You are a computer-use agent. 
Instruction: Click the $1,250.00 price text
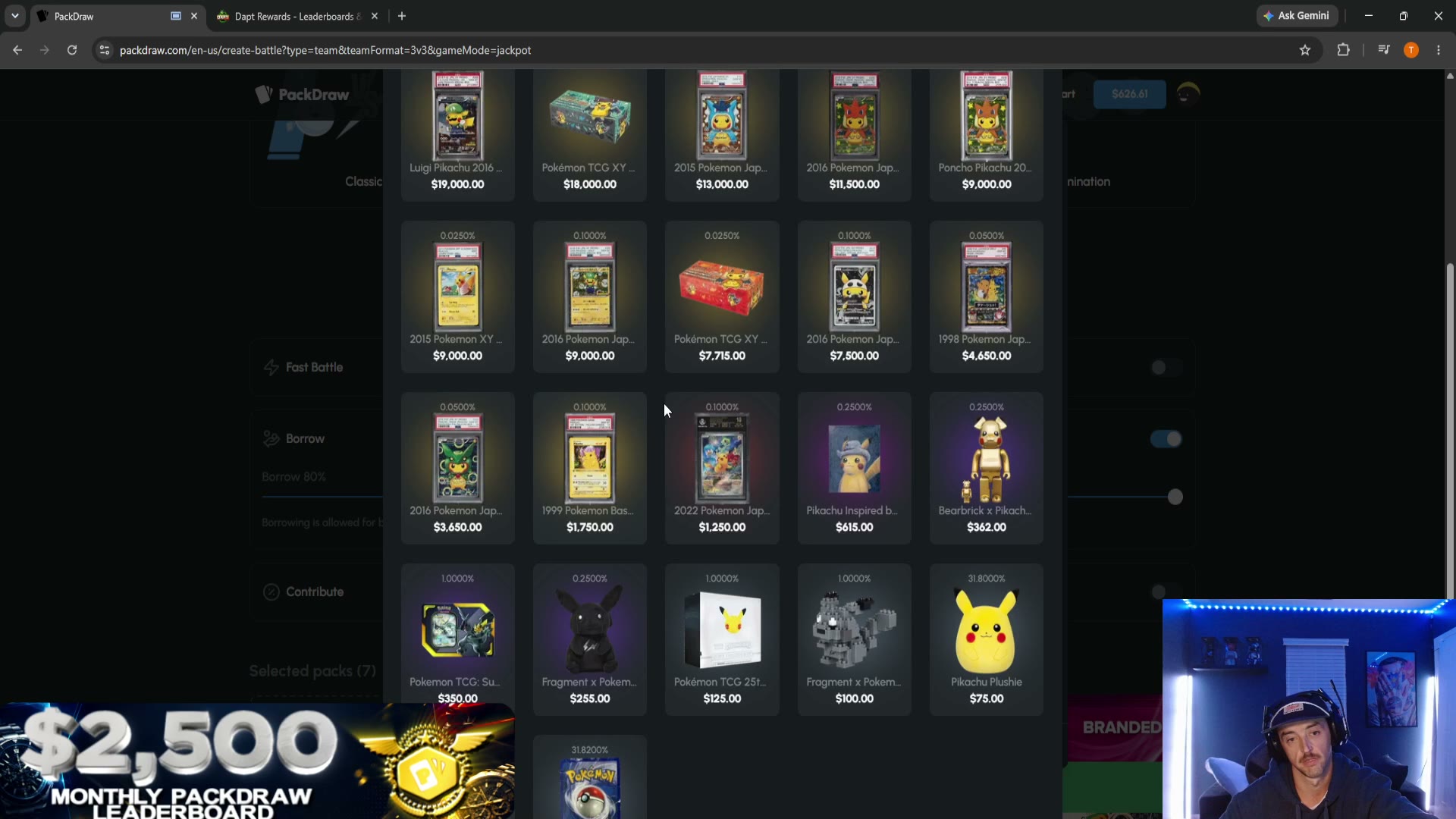pyautogui.click(x=722, y=527)
